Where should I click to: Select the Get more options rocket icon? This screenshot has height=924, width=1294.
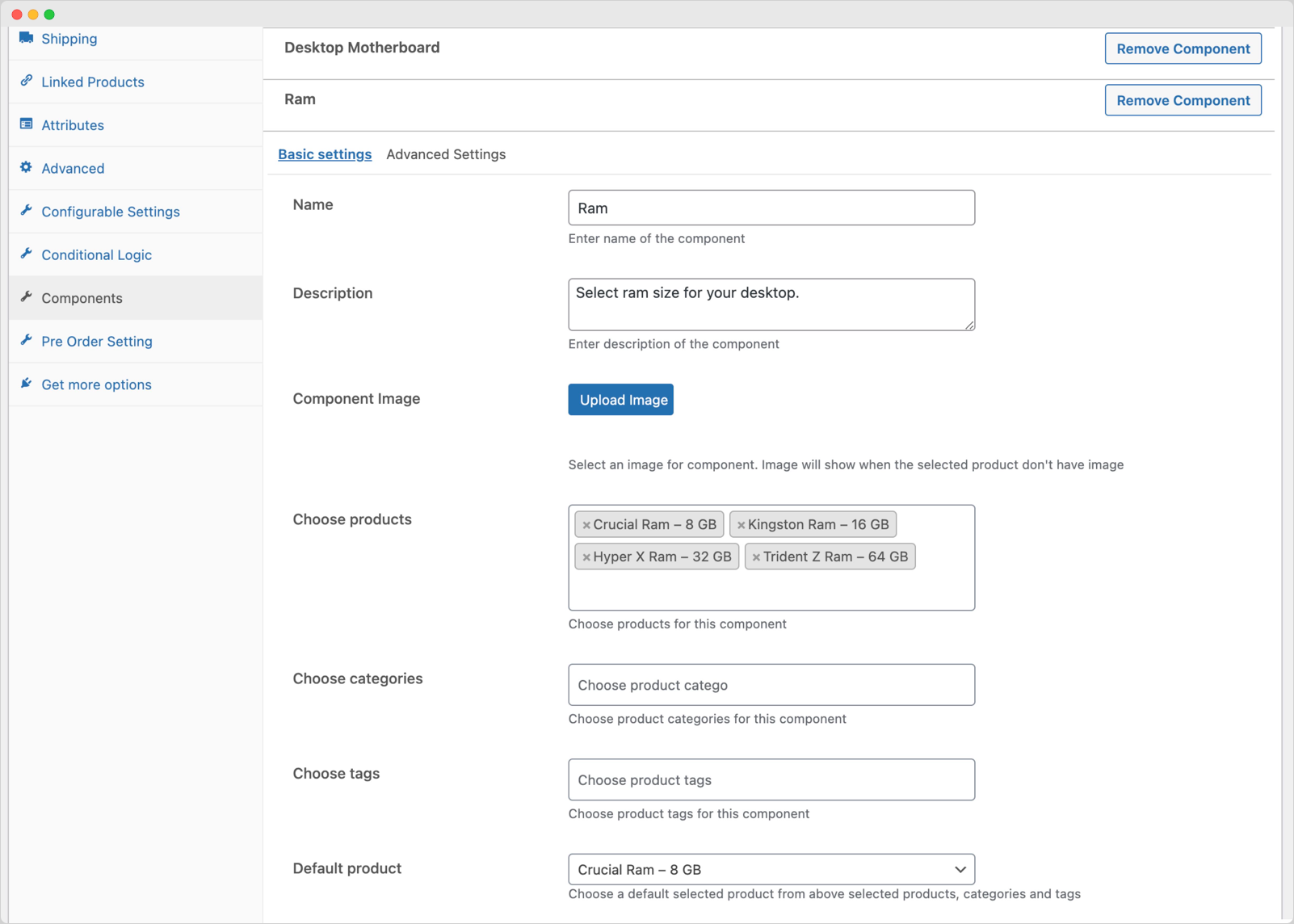[x=27, y=384]
